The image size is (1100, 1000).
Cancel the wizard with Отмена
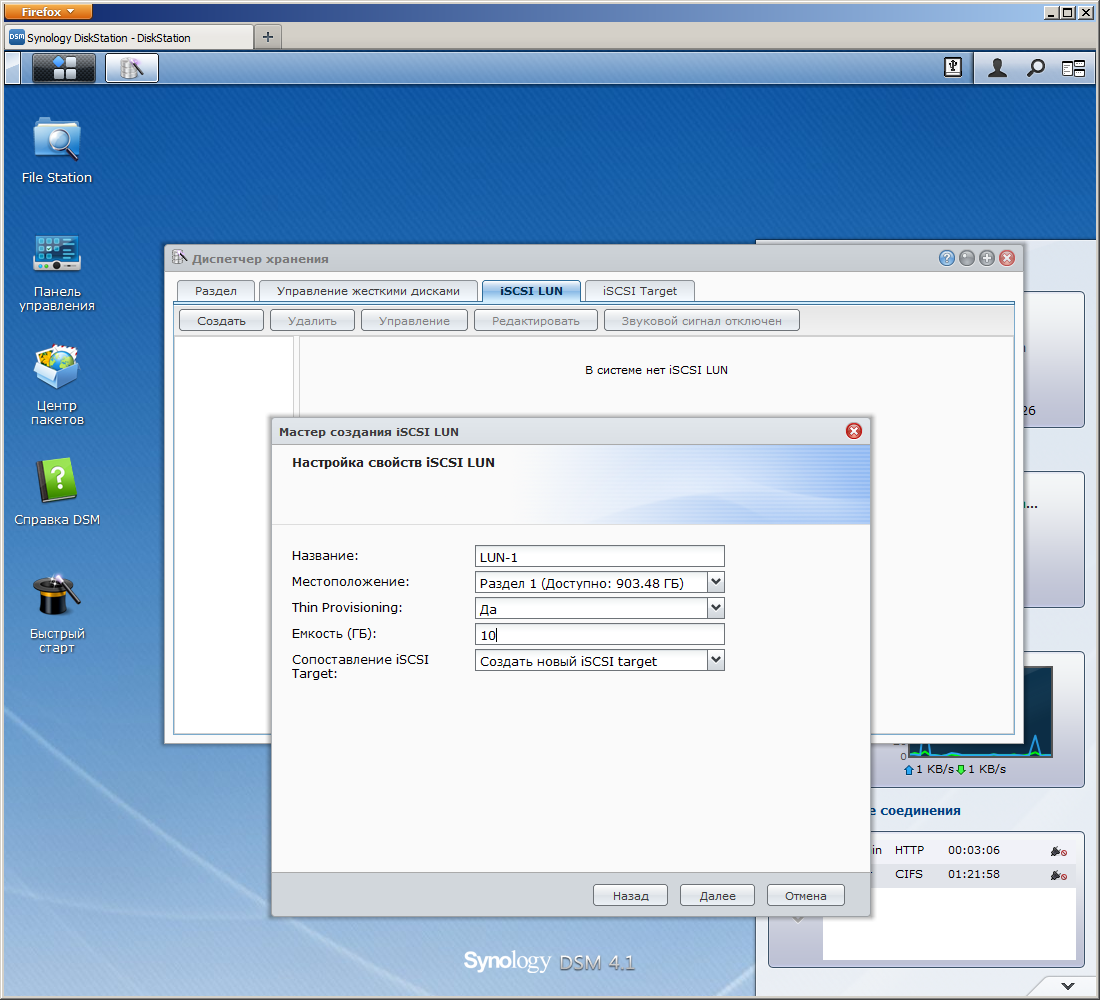click(805, 895)
